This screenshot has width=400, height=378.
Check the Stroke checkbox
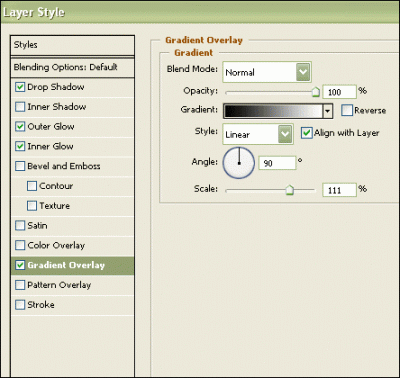coord(20,305)
